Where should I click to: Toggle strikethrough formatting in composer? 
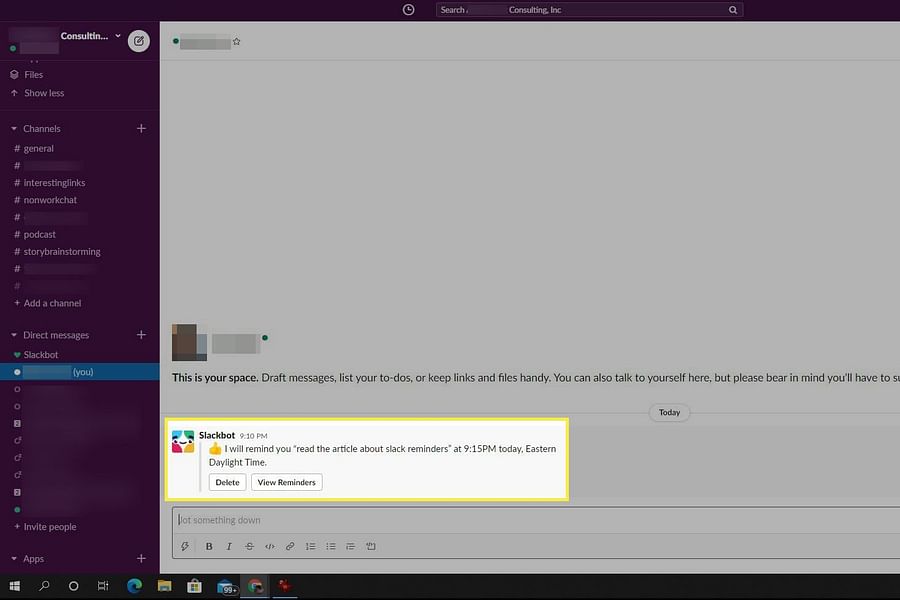click(249, 546)
